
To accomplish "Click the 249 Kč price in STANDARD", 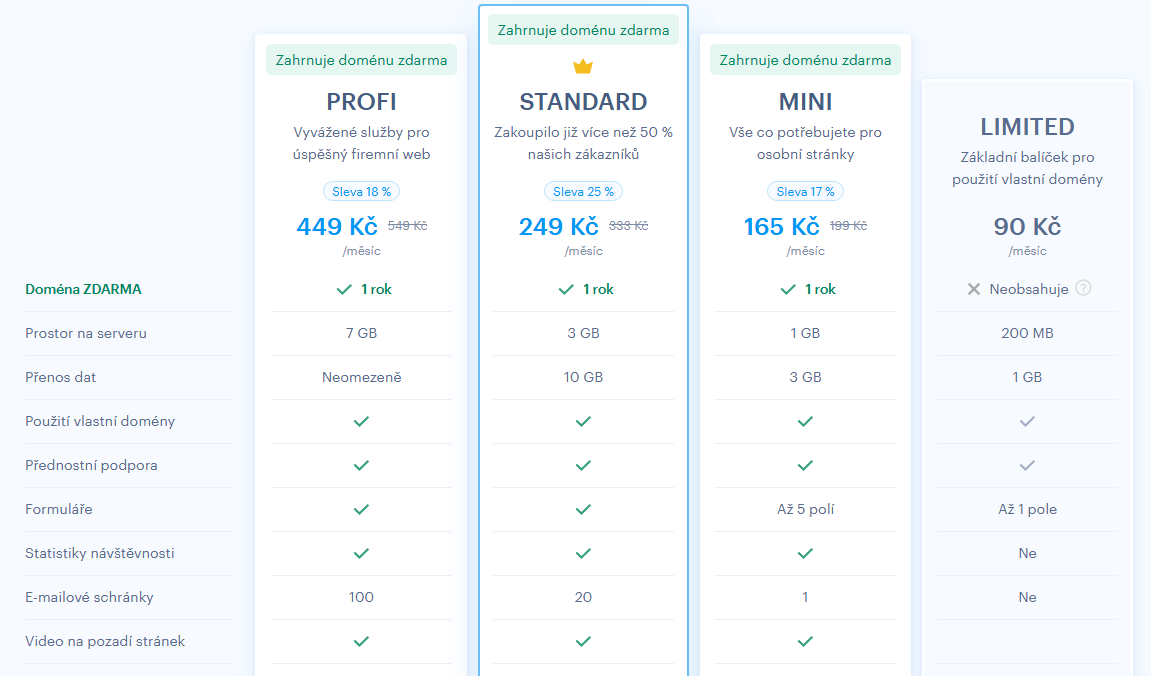I will 558,227.
